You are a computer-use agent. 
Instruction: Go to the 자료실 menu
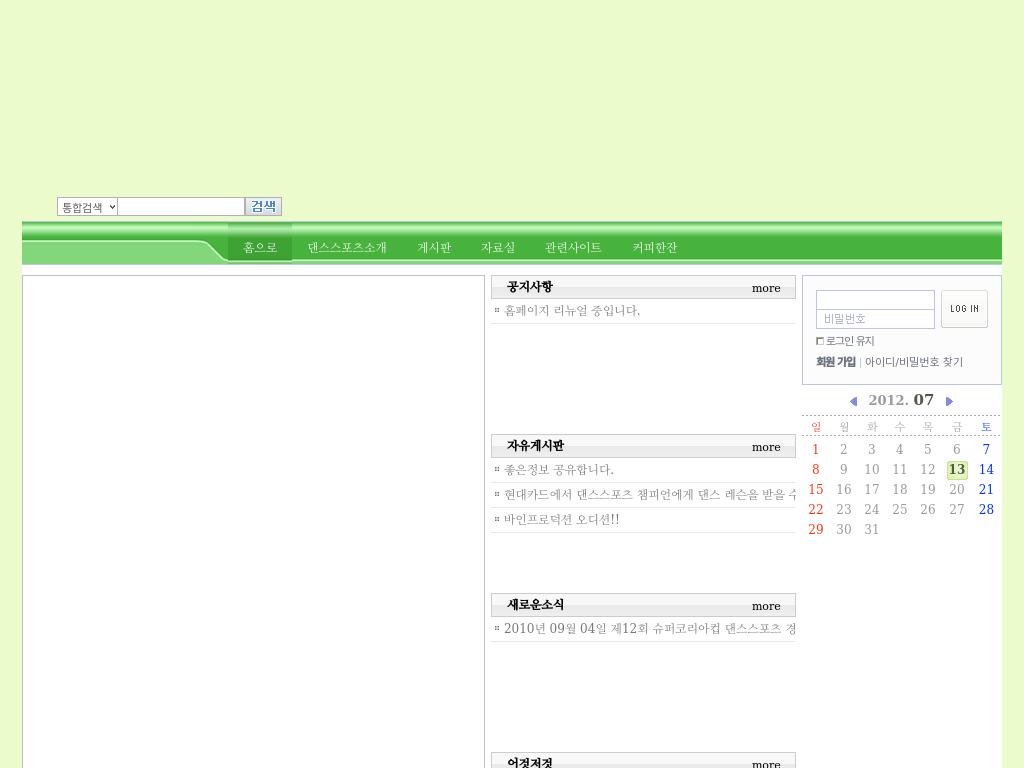[x=498, y=247]
